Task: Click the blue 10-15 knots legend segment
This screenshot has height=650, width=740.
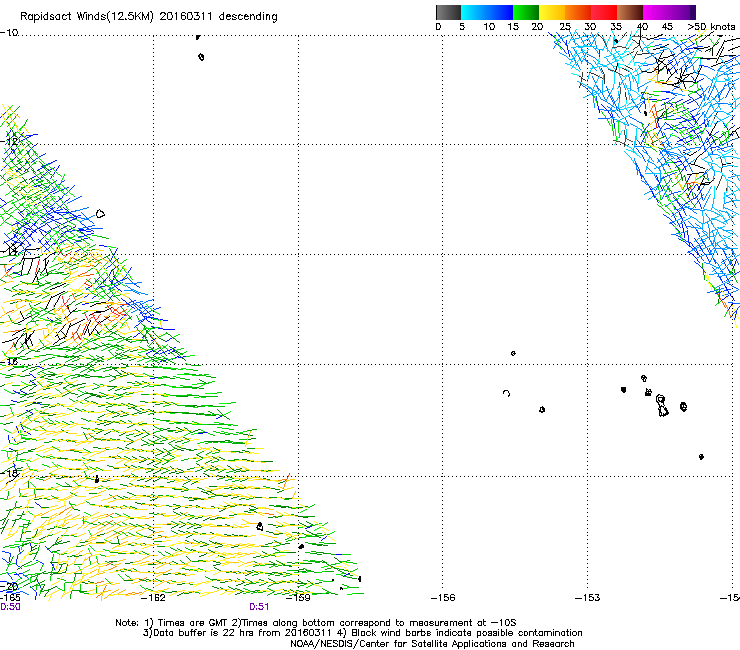Action: pyautogui.click(x=500, y=12)
